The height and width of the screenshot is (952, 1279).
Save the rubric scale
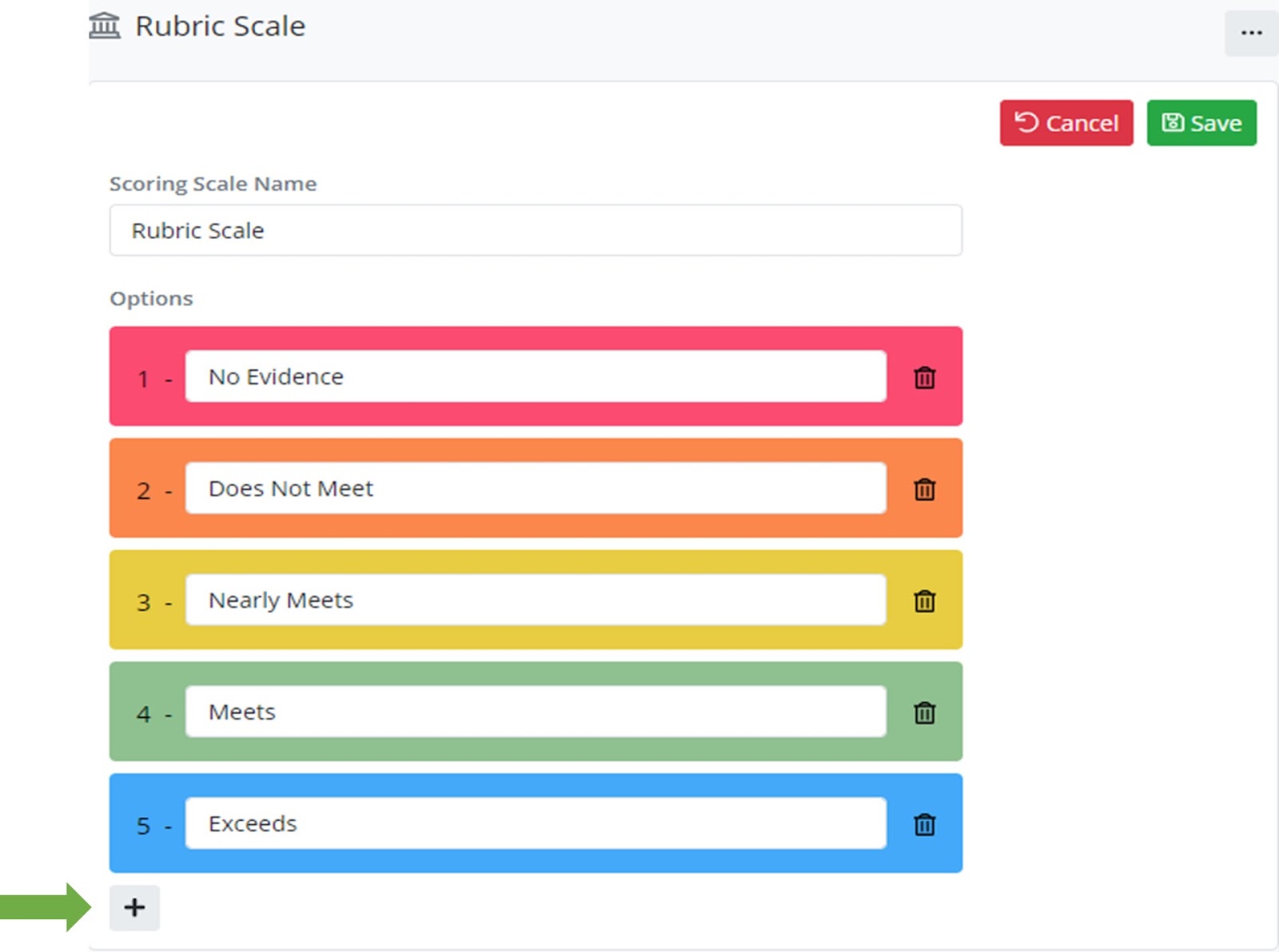coord(1201,123)
